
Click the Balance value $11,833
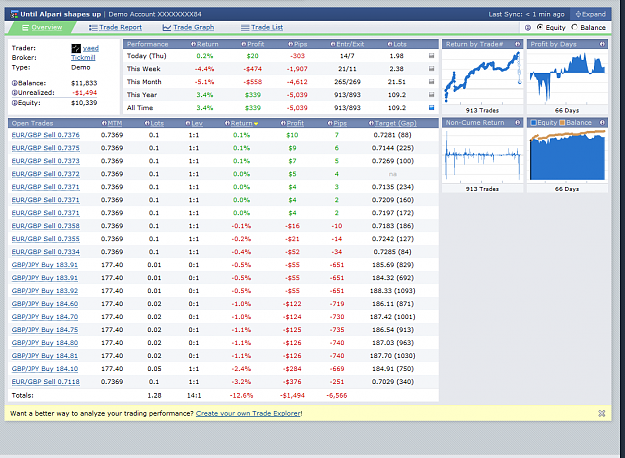coord(84,83)
